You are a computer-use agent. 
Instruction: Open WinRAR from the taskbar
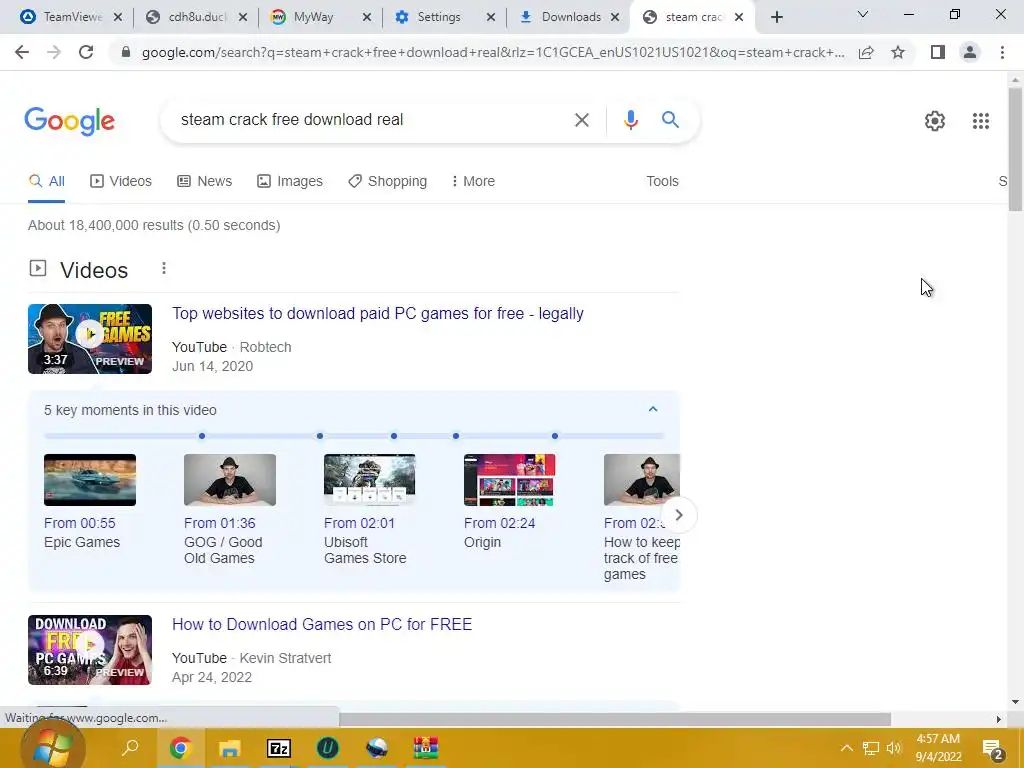pos(426,748)
